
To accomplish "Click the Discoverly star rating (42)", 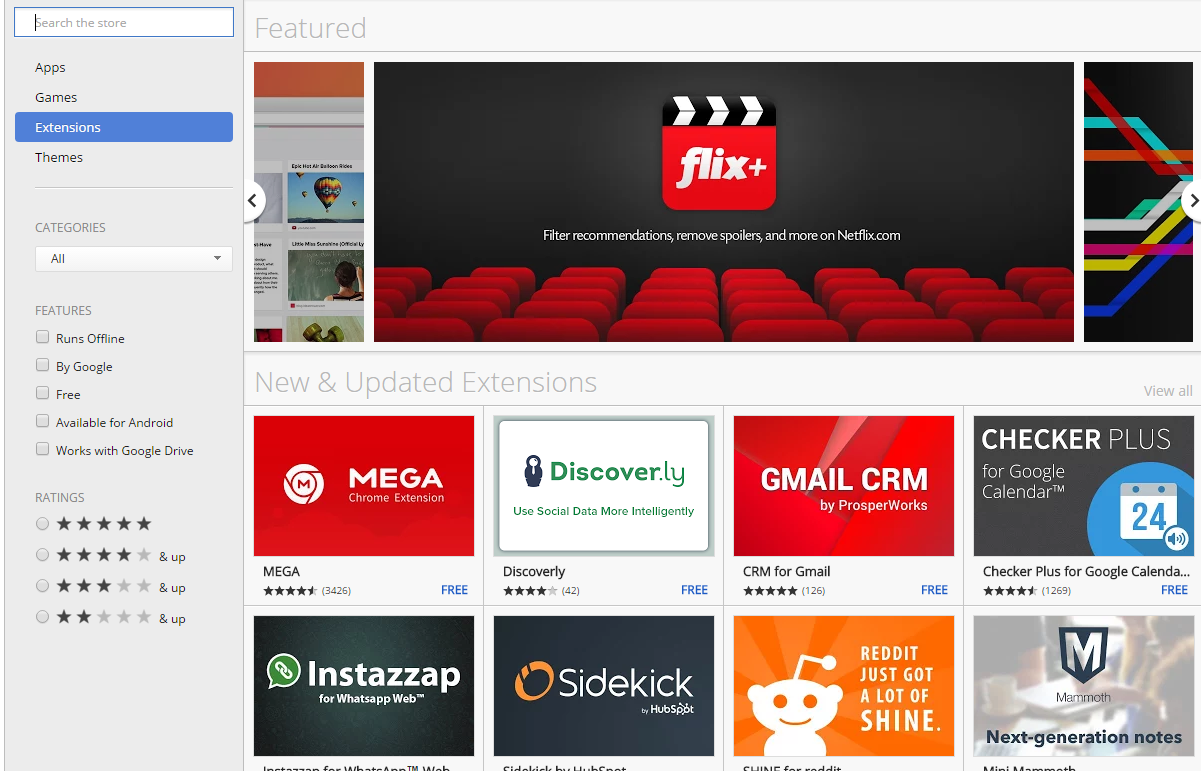I will (541, 591).
